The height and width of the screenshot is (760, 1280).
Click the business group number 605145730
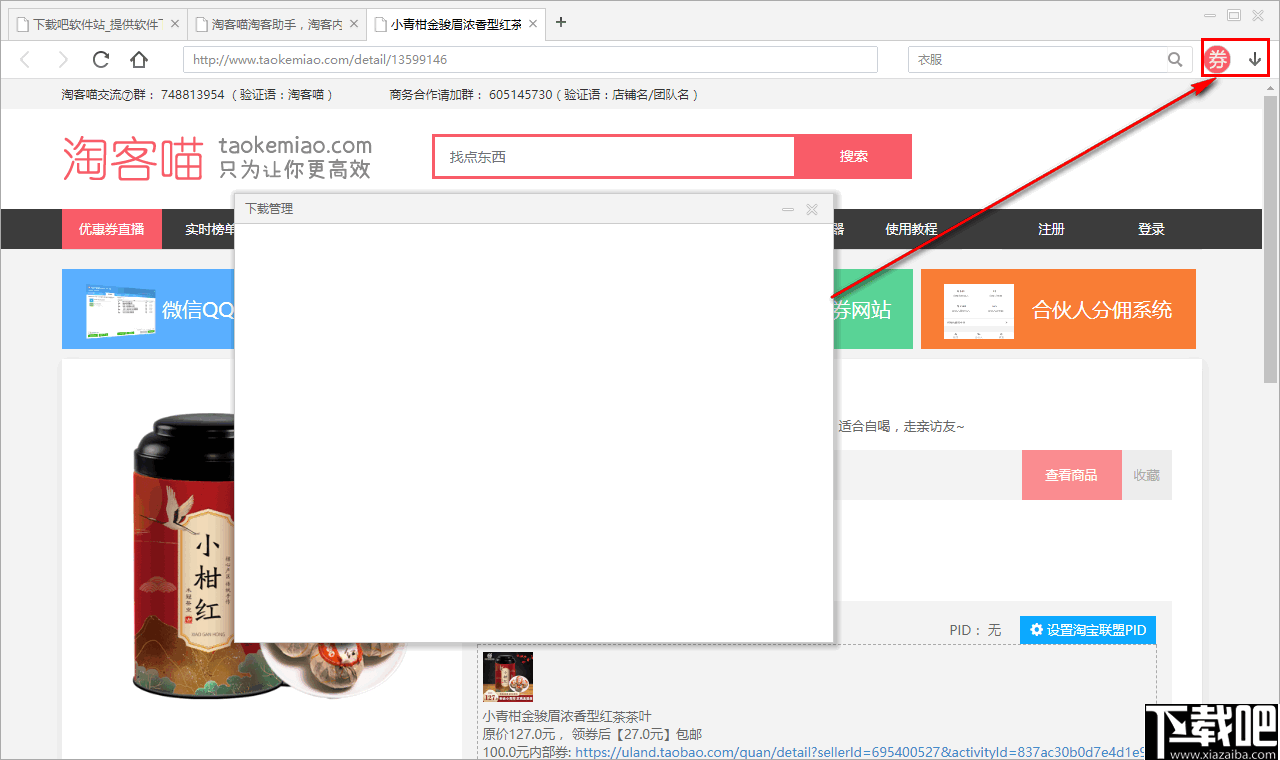point(521,95)
